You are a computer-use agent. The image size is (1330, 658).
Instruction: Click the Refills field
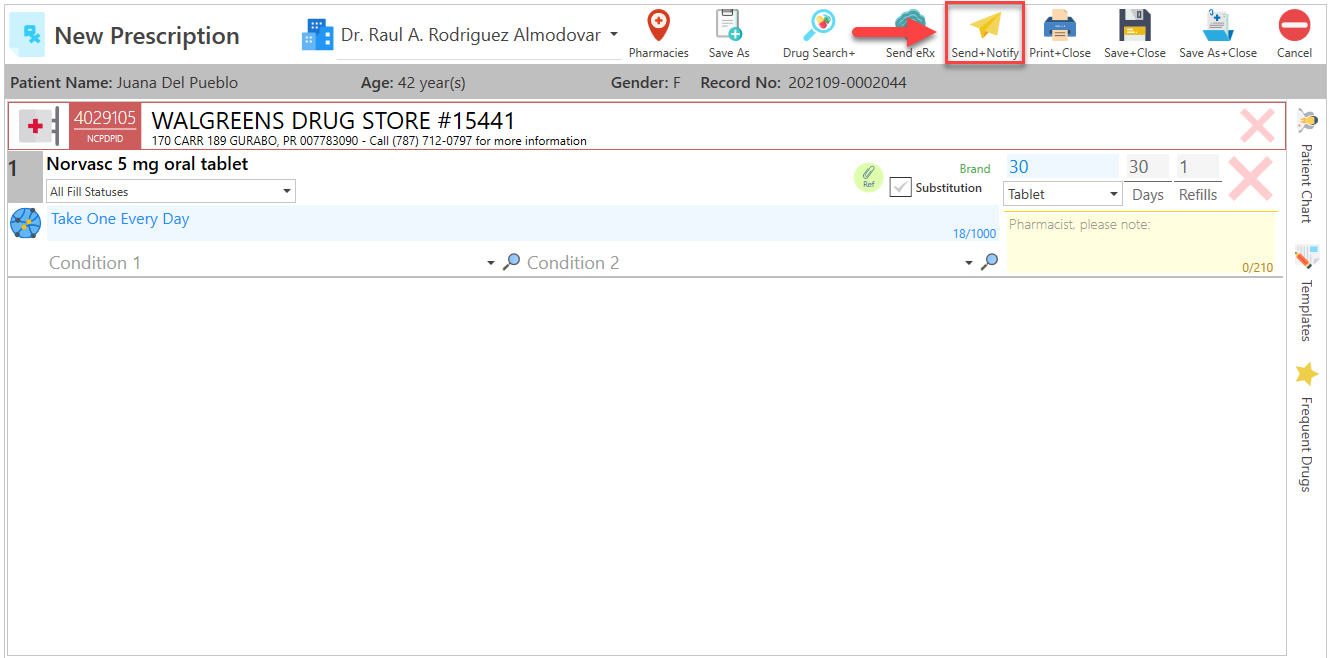pyautogui.click(x=1197, y=167)
